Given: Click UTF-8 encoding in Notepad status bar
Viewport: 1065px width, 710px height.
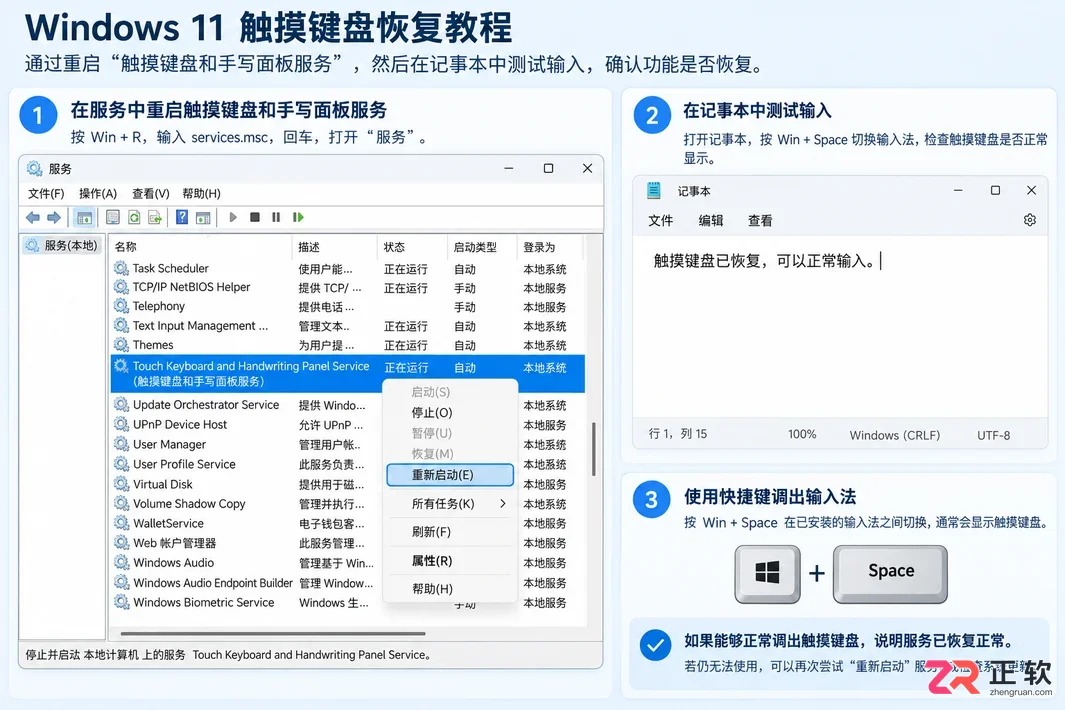Looking at the screenshot, I should point(993,435).
